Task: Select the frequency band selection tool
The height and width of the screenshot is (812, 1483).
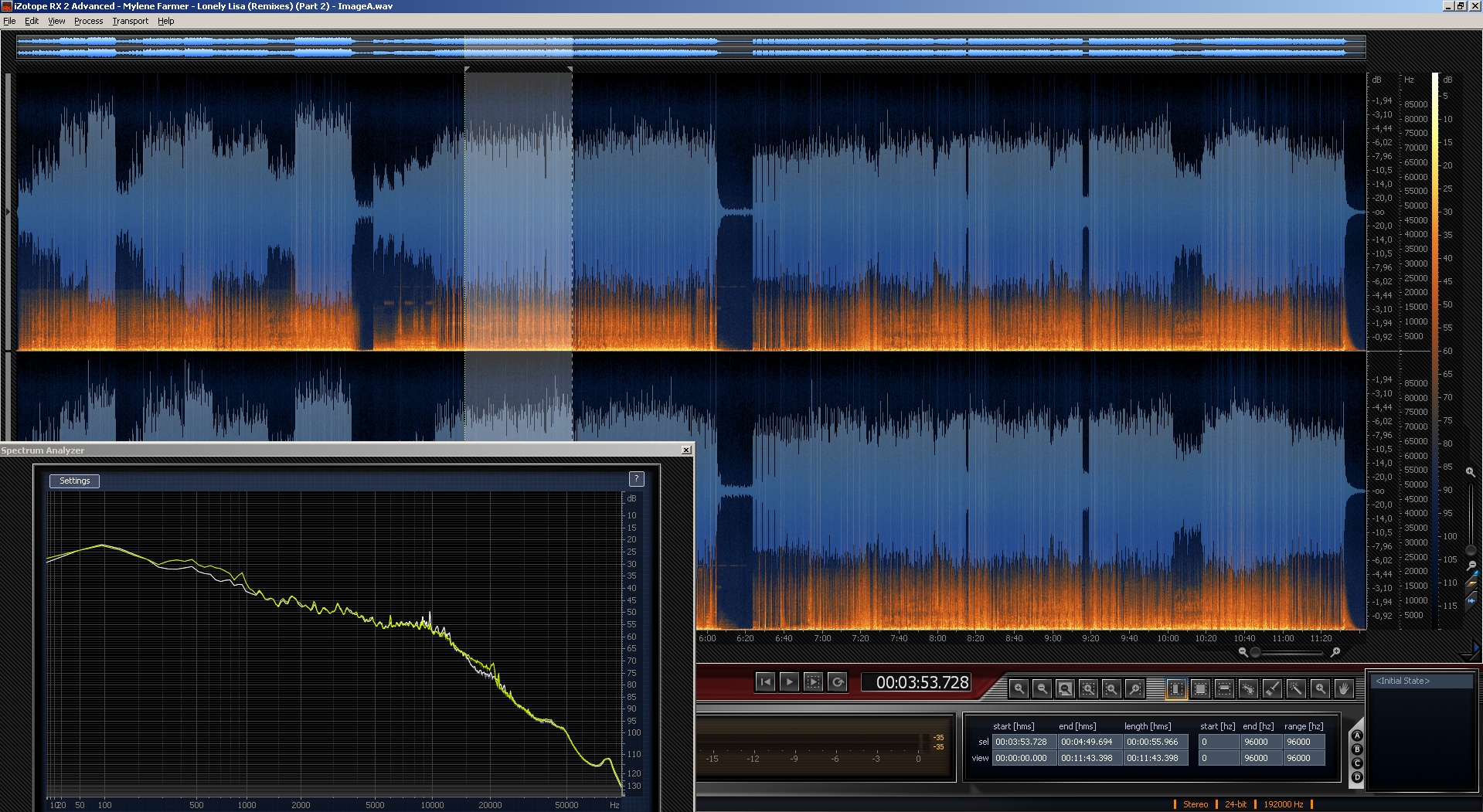Action: click(x=1224, y=688)
